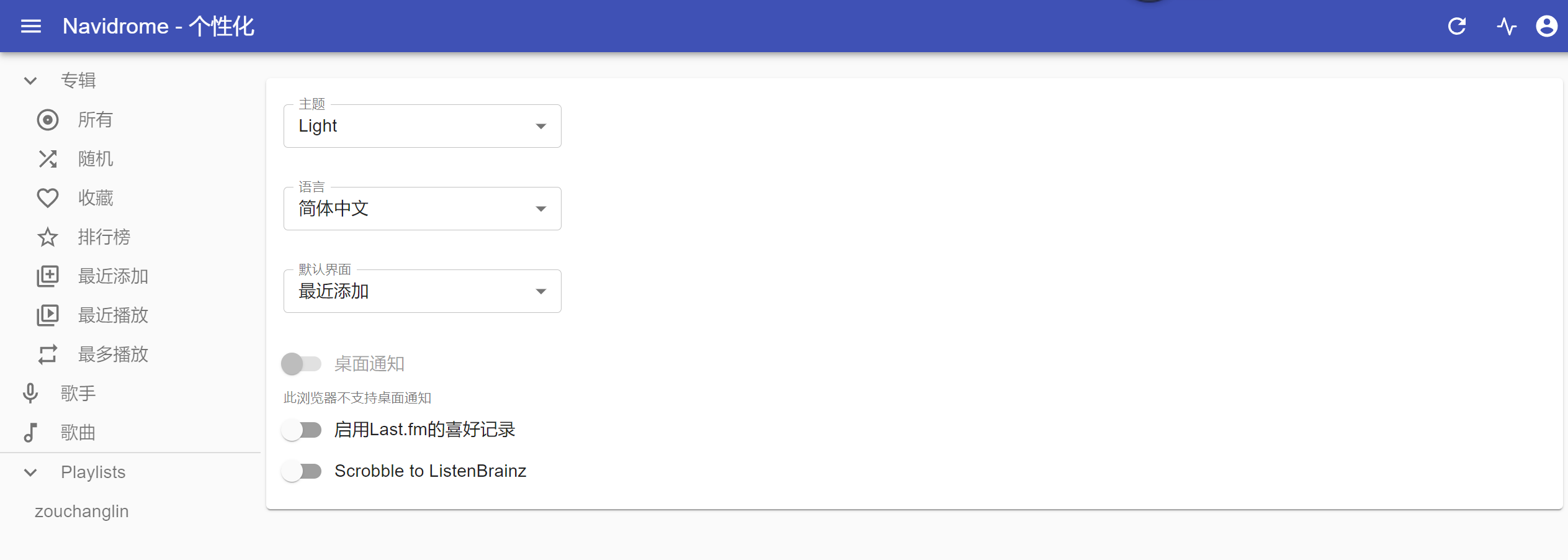Open the 语言 dropdown showing 简体中文
Viewport: 1568px width, 560px height.
[422, 209]
